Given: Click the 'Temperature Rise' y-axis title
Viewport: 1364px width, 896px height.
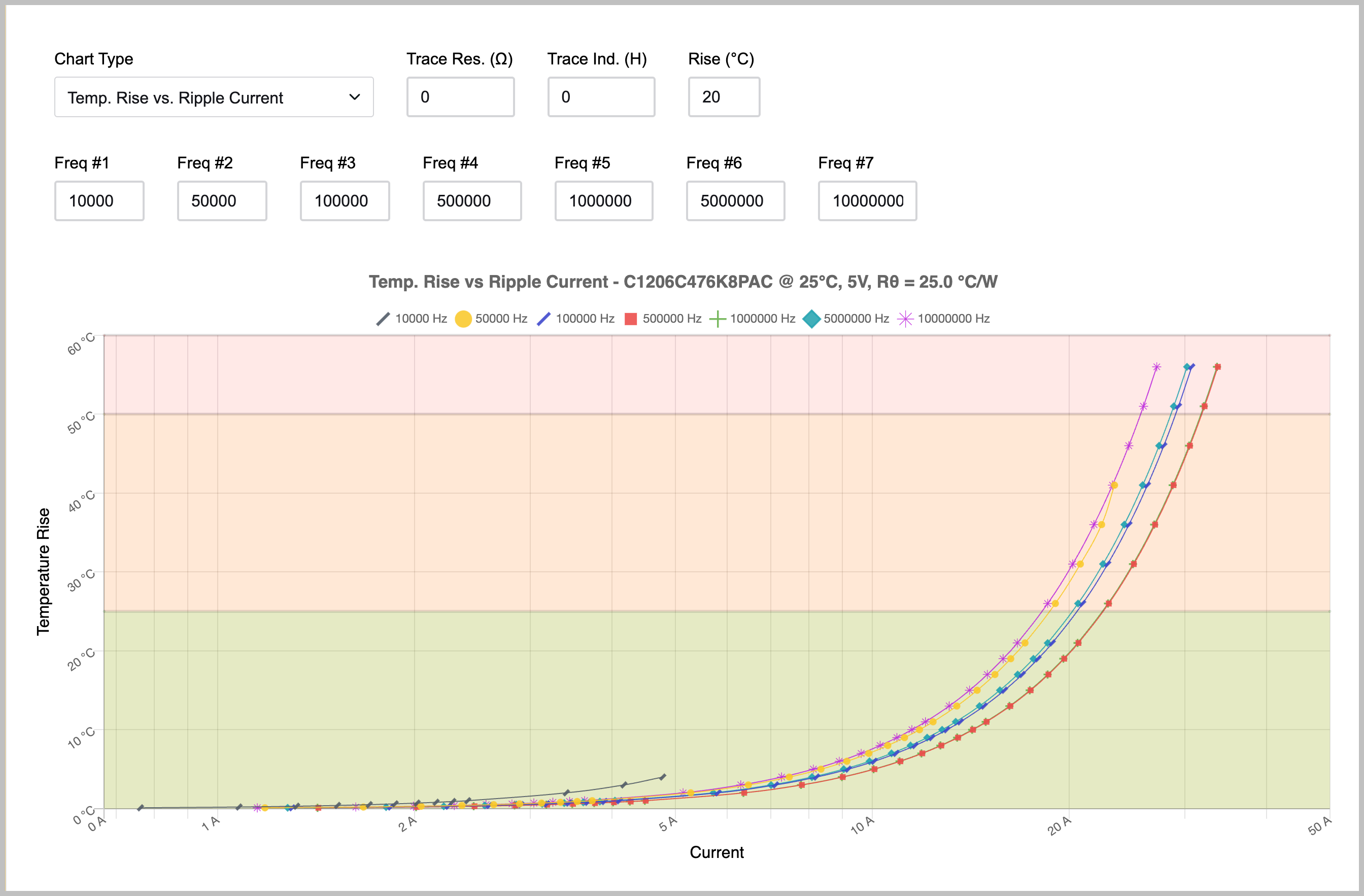Looking at the screenshot, I should (x=44, y=571).
